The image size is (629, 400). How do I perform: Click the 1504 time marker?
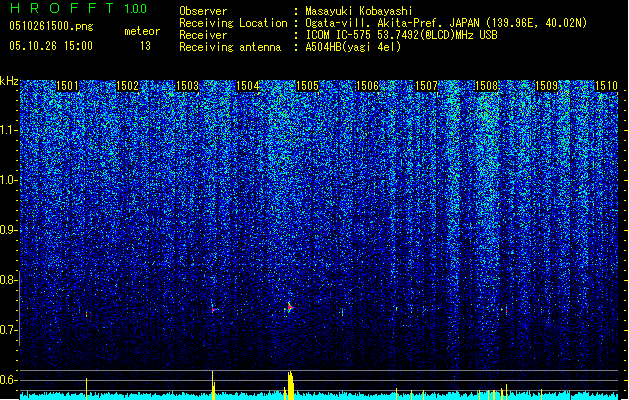click(248, 86)
